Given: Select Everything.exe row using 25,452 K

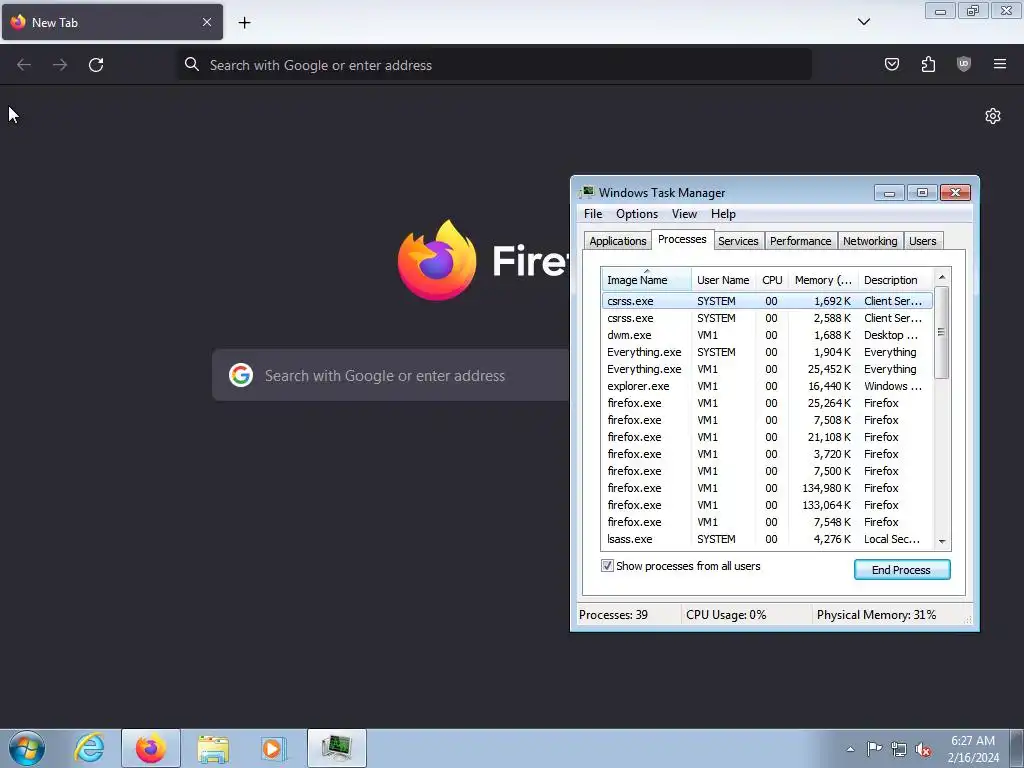Looking at the screenshot, I should point(767,369).
